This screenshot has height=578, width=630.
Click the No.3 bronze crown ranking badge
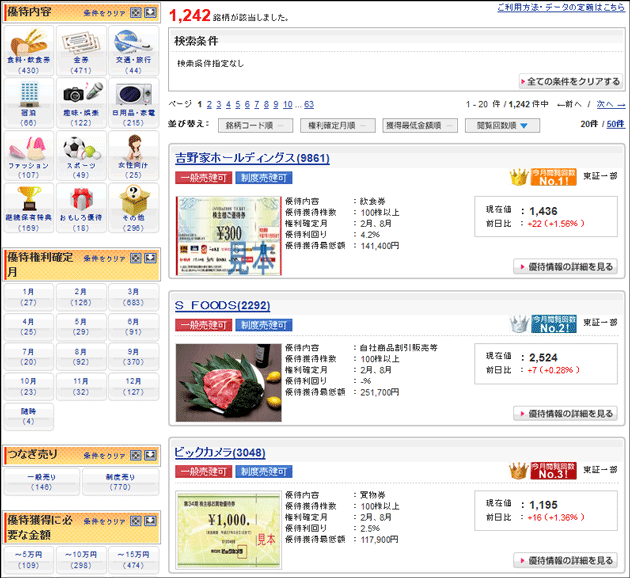tap(543, 471)
